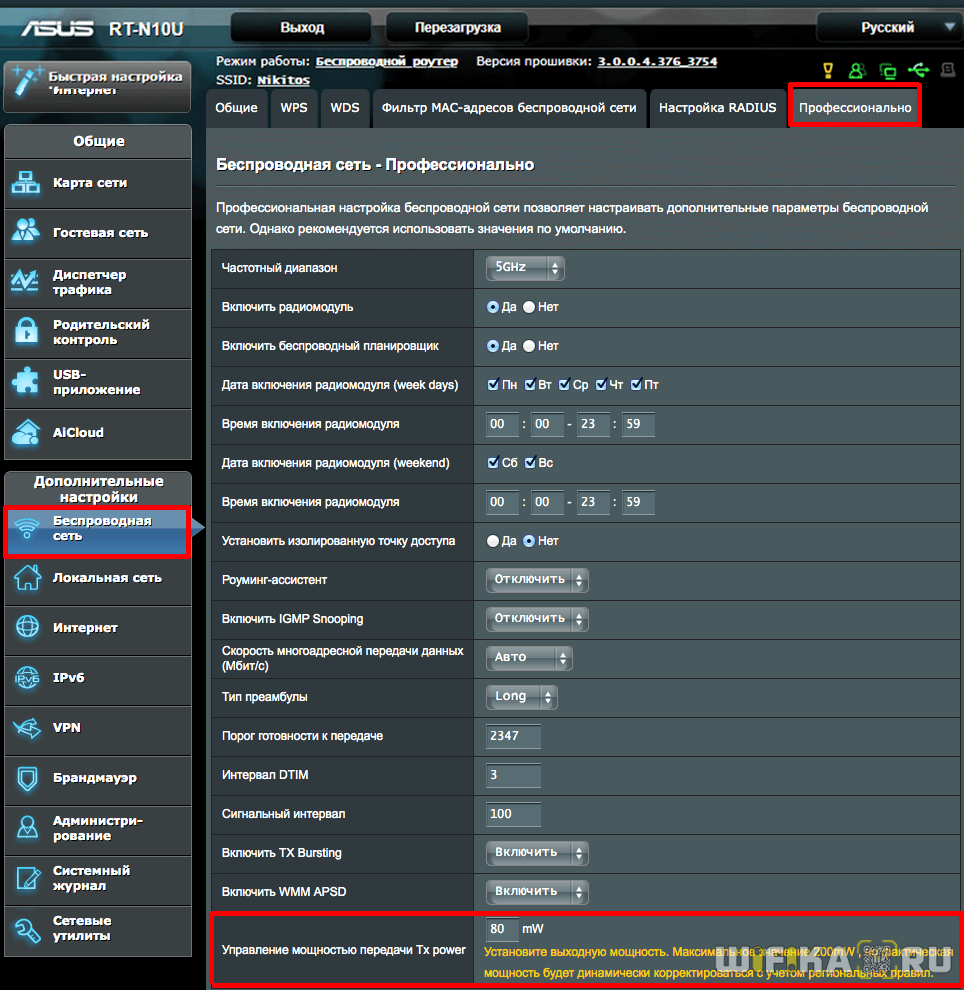Screen dimensions: 964x990
Task: Open Гостевая сеть guest network icon
Action: click(26, 232)
